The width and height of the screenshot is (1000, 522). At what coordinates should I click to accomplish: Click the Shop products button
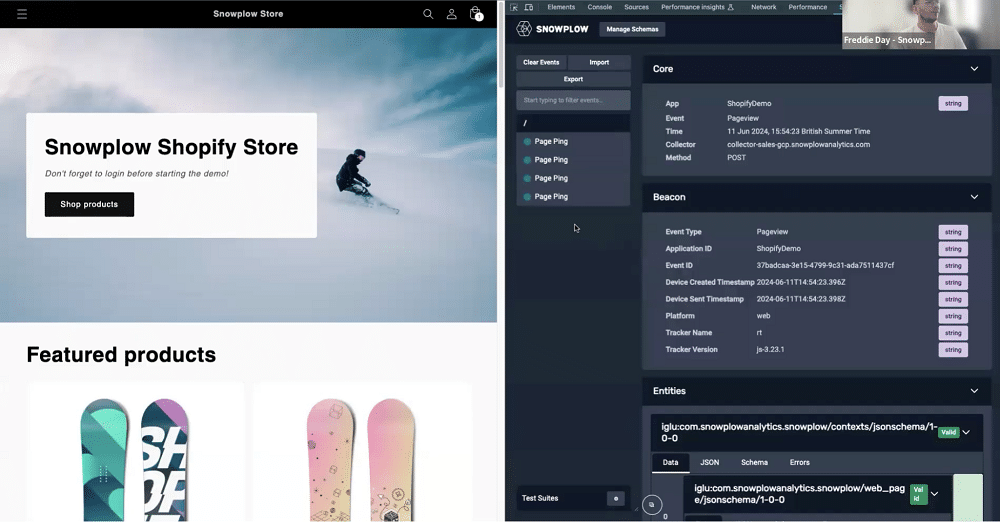click(89, 204)
